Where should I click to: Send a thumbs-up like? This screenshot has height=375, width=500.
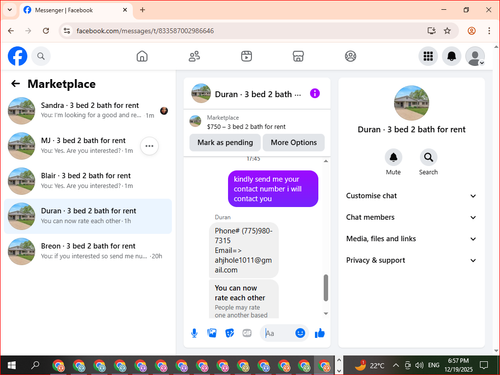pyautogui.click(x=320, y=333)
